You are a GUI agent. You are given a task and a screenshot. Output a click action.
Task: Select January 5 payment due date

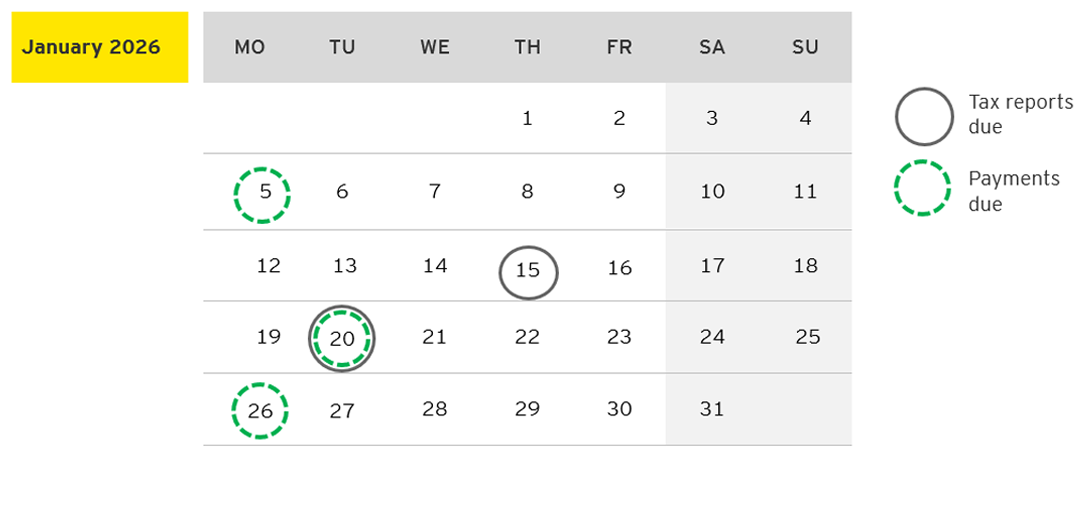262,194
